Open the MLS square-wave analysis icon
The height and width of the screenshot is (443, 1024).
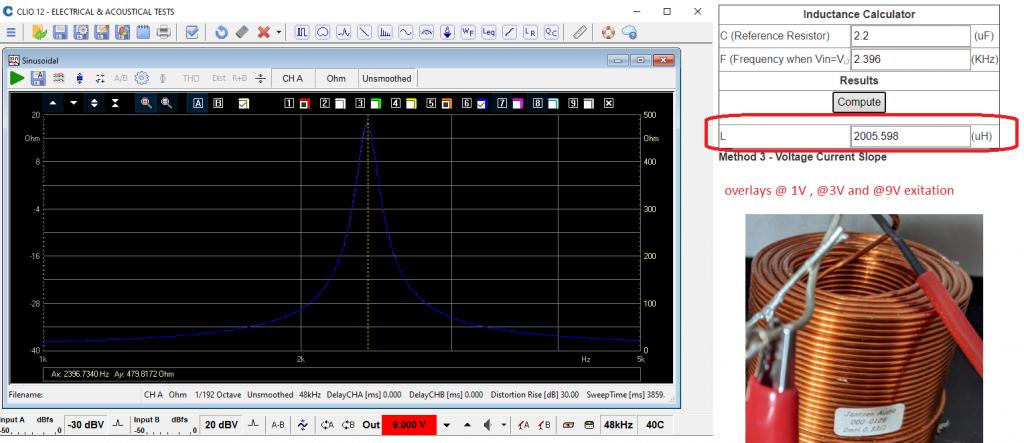click(x=302, y=32)
